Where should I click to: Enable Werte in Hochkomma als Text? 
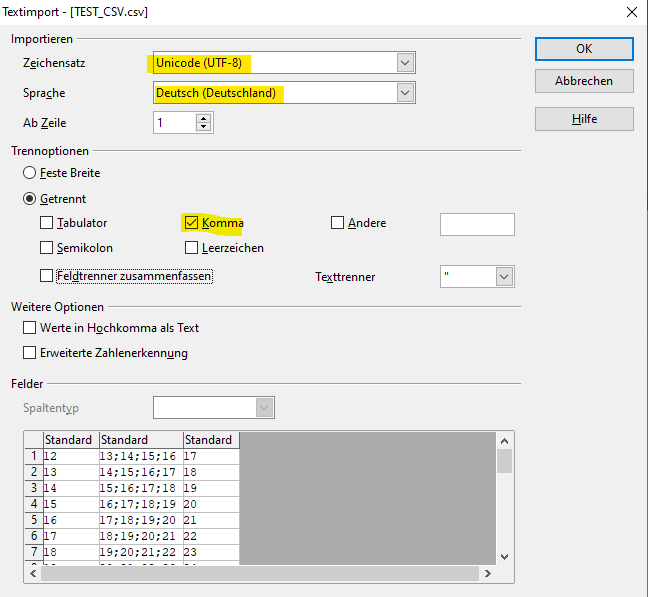[x=29, y=328]
